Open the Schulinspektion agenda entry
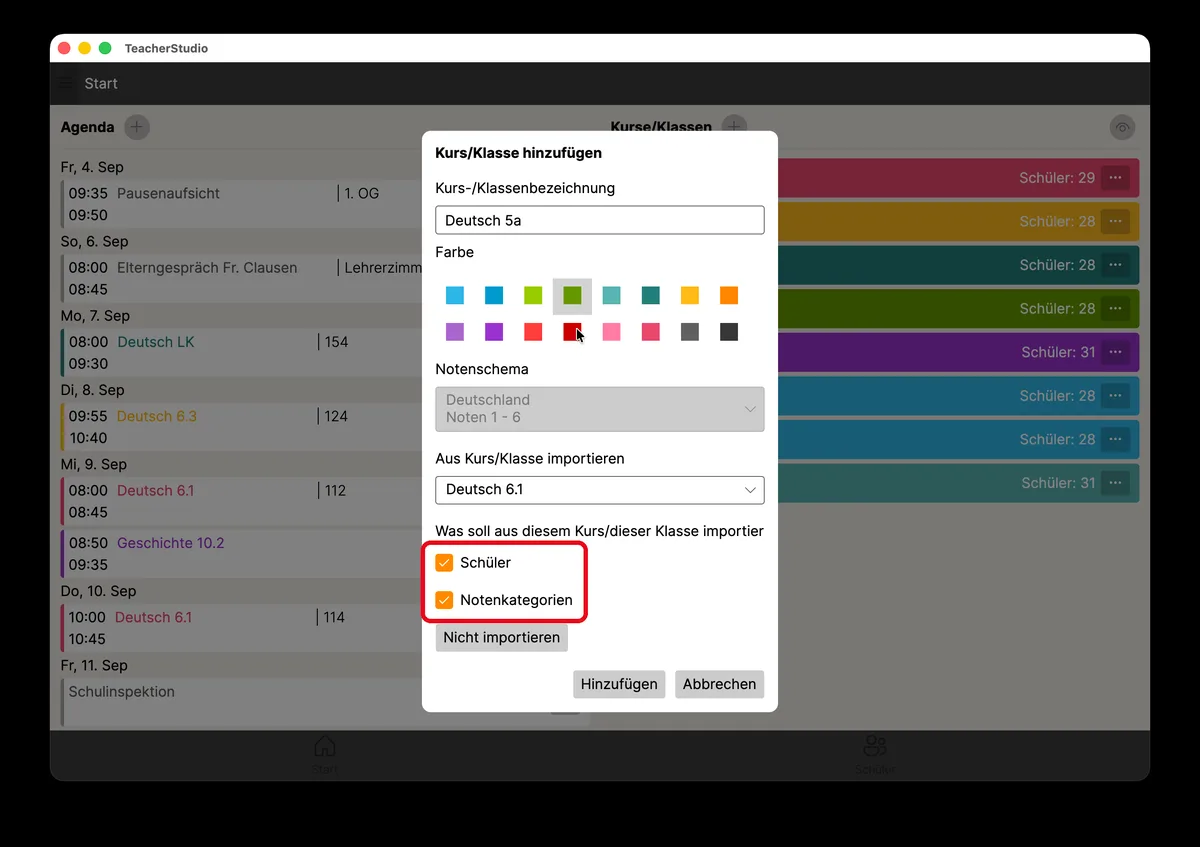This screenshot has height=847, width=1200. [x=241, y=703]
